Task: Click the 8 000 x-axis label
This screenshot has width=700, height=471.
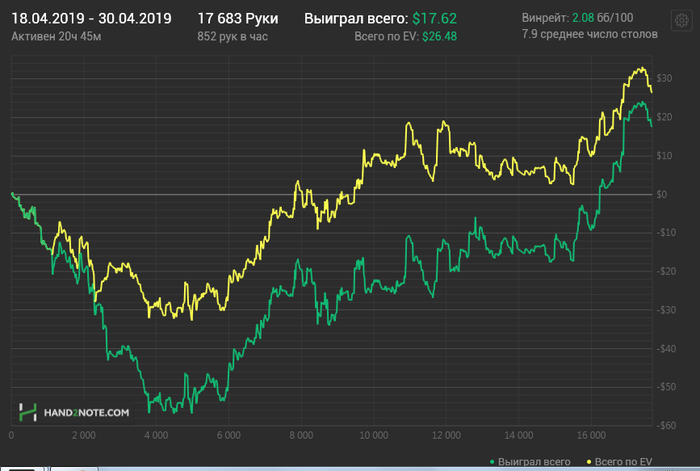Action: point(301,435)
